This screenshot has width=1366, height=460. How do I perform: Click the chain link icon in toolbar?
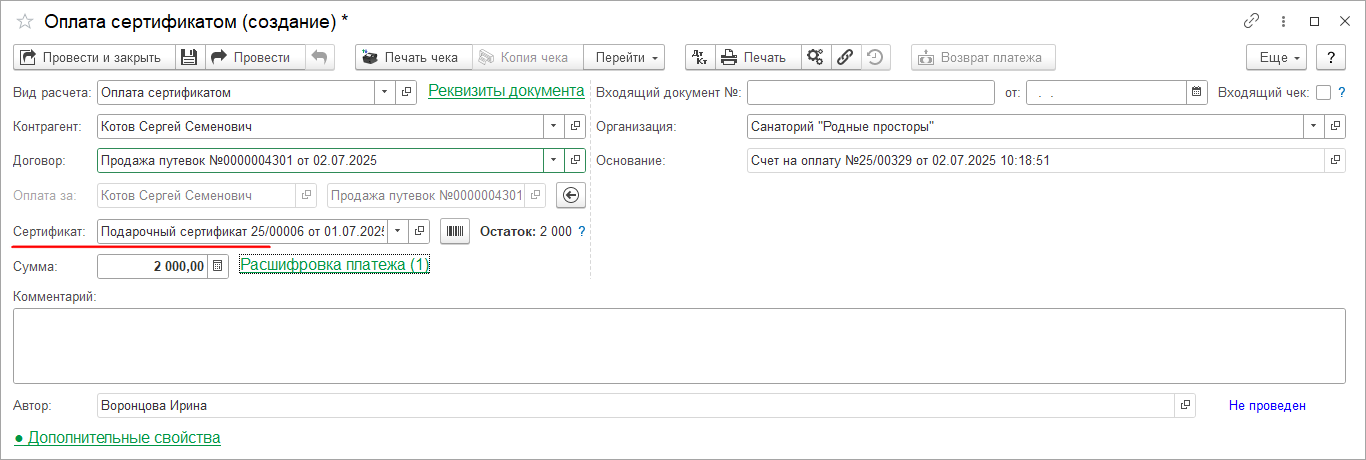click(x=844, y=58)
